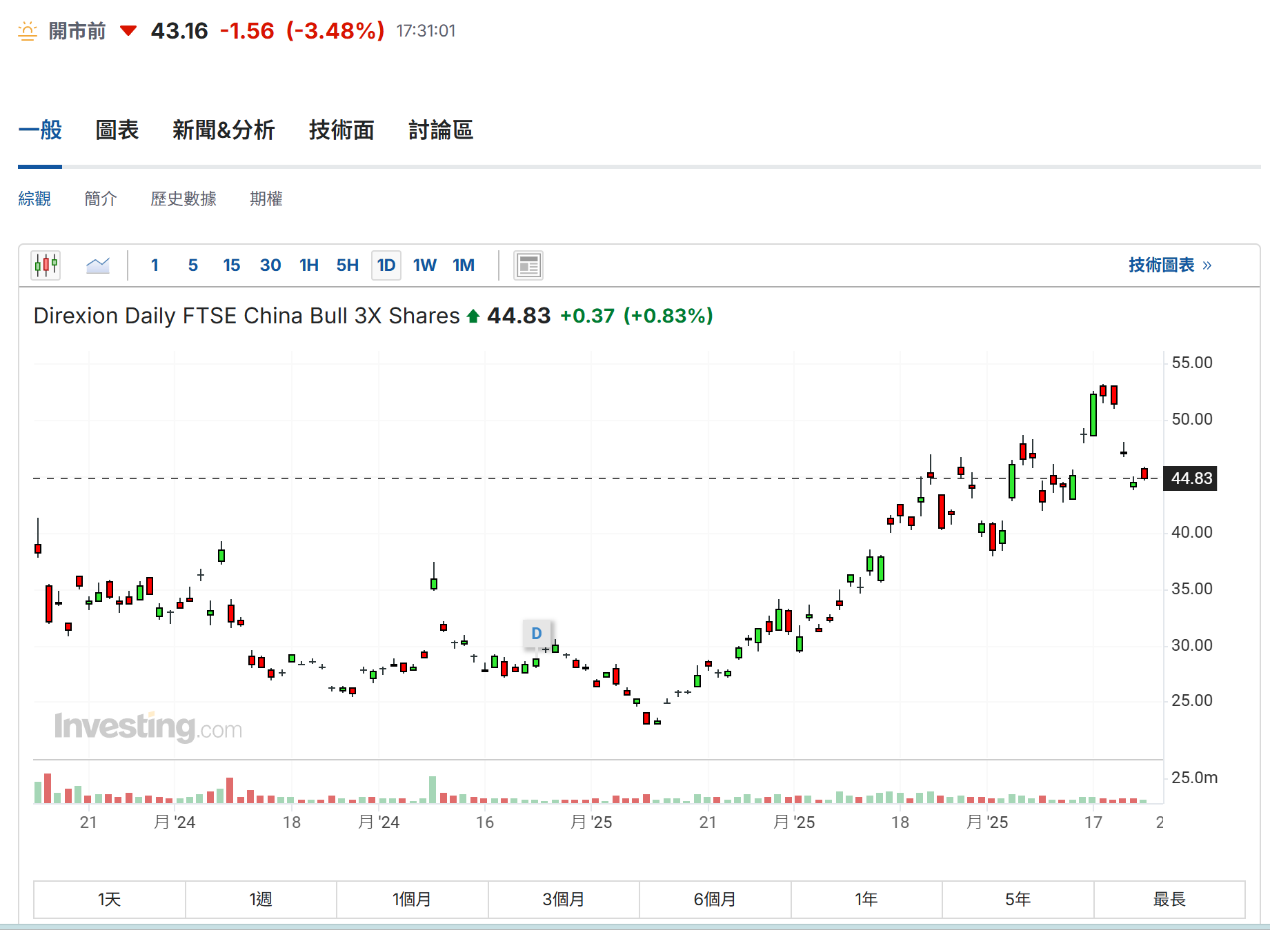Set chart interval to 5H
Image resolution: width=1270 pixels, height=930 pixels.
point(347,265)
